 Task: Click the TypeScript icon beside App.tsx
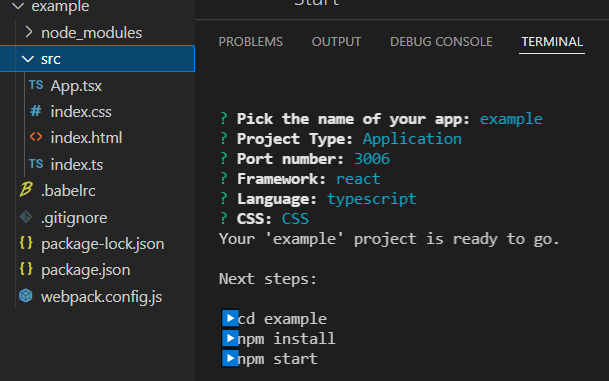point(36,85)
